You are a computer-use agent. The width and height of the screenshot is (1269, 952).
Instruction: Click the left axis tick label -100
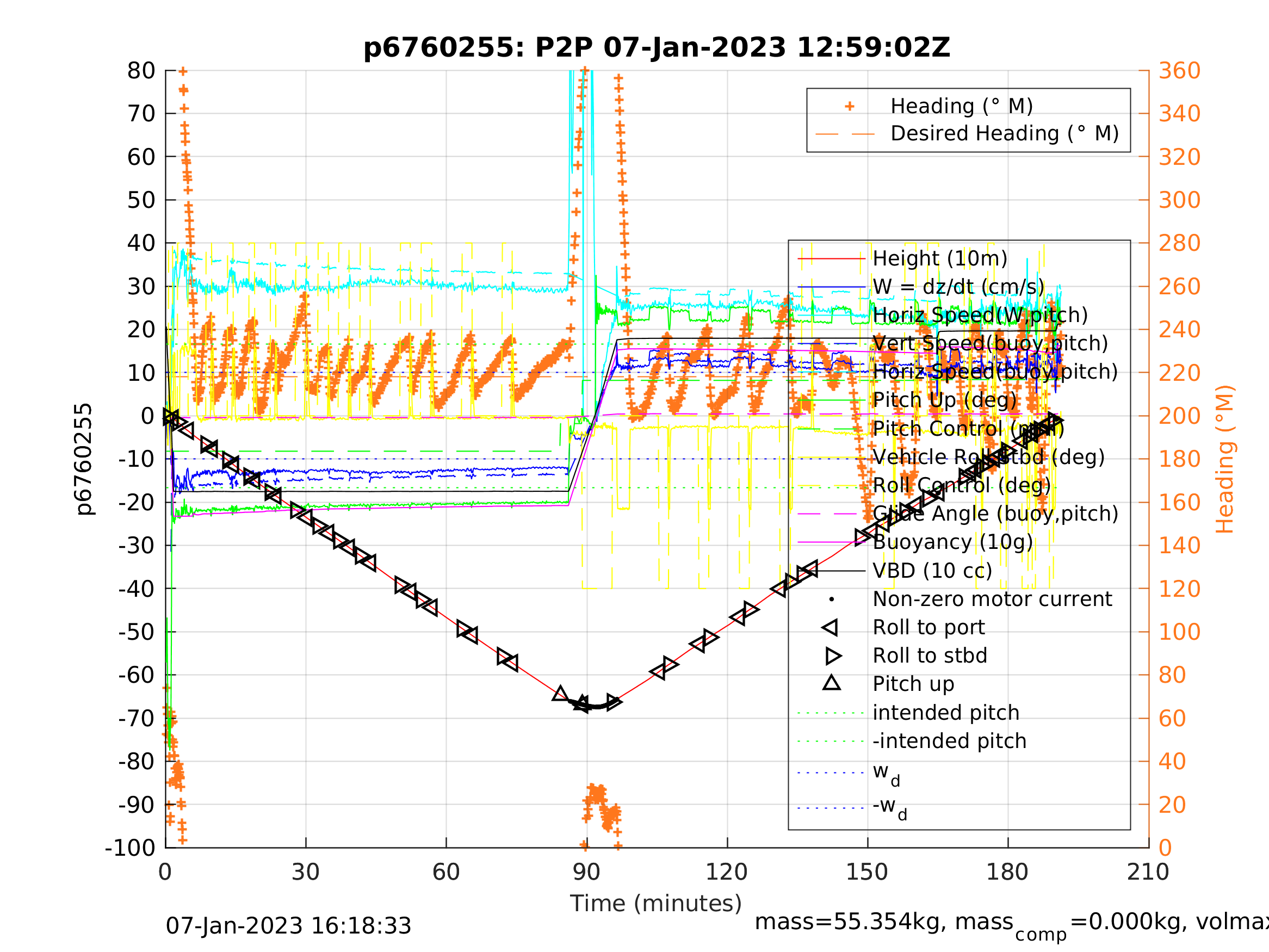tap(130, 848)
